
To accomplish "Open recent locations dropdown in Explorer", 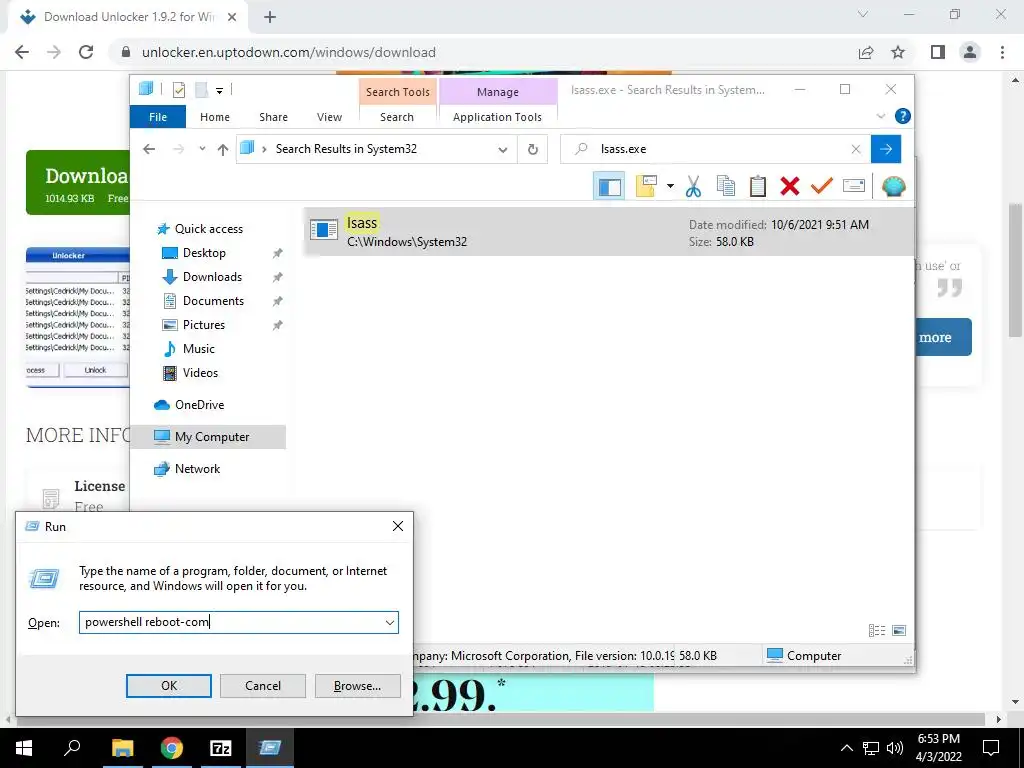I will [202, 150].
